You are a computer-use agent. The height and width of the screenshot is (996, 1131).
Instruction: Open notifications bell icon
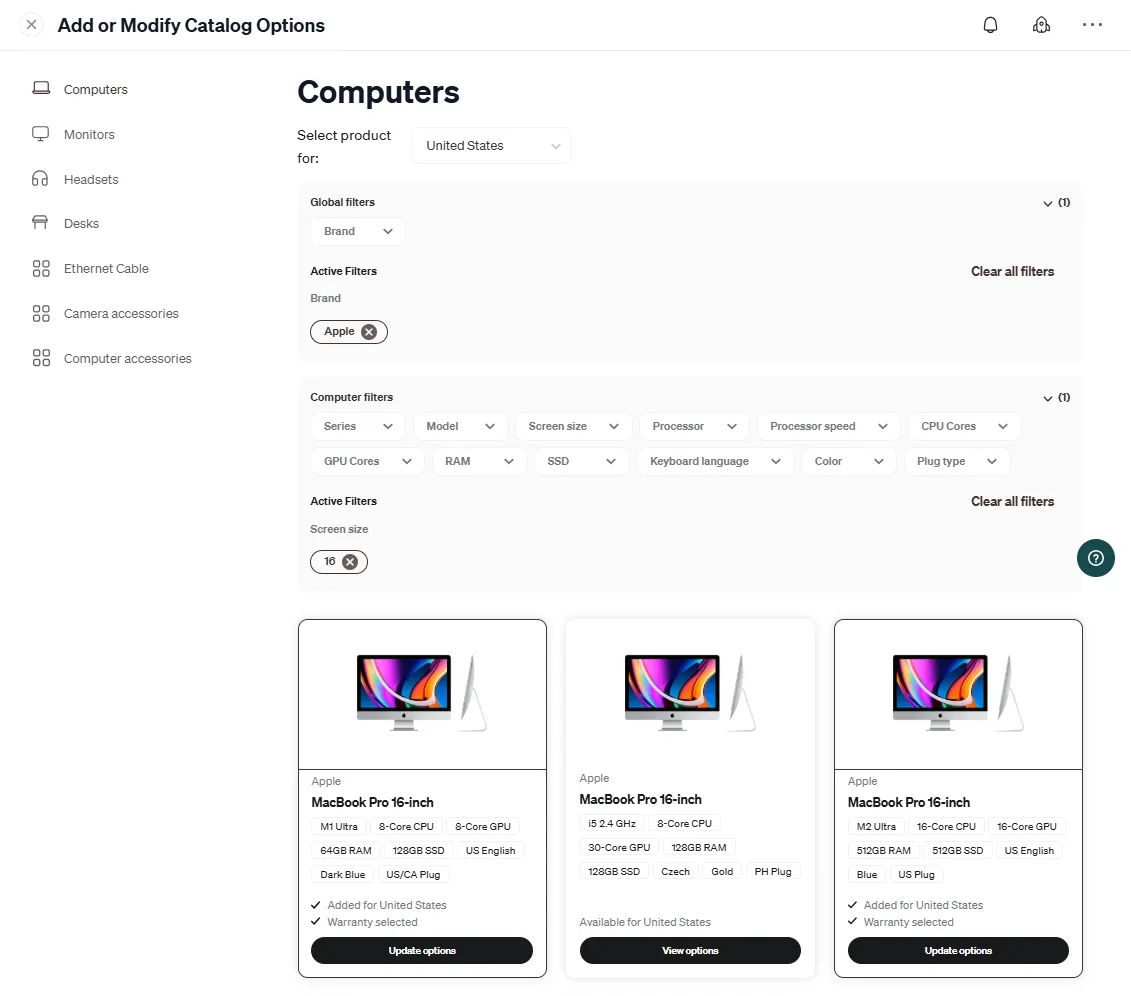coord(990,25)
